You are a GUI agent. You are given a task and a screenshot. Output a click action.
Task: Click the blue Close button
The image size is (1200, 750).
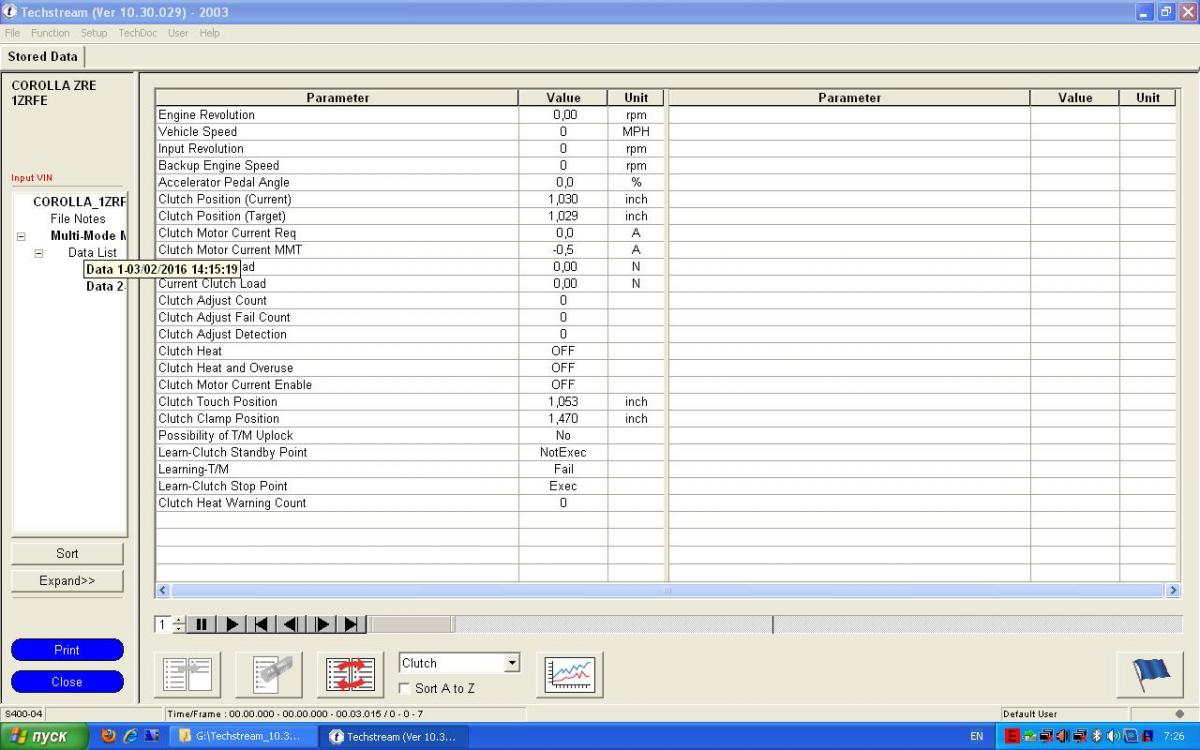[x=67, y=682]
